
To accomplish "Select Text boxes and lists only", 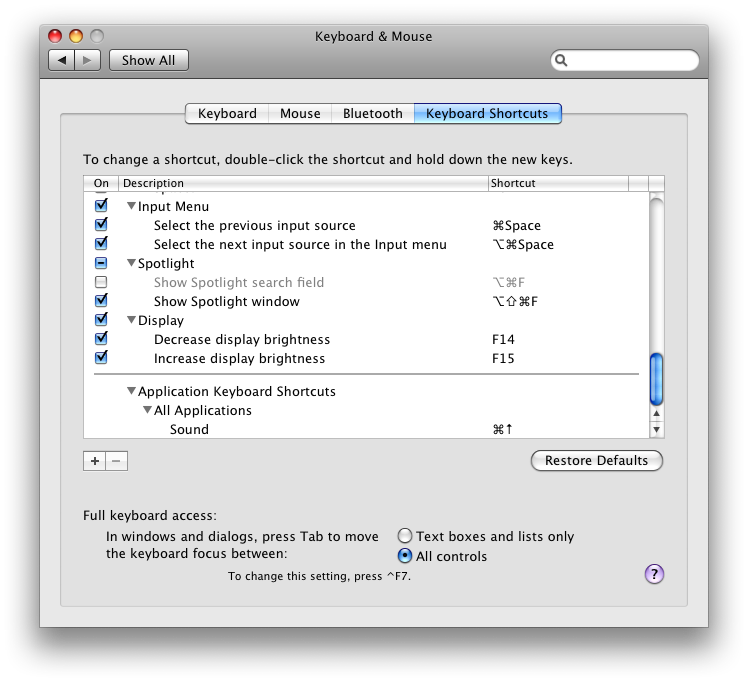I will 405,536.
